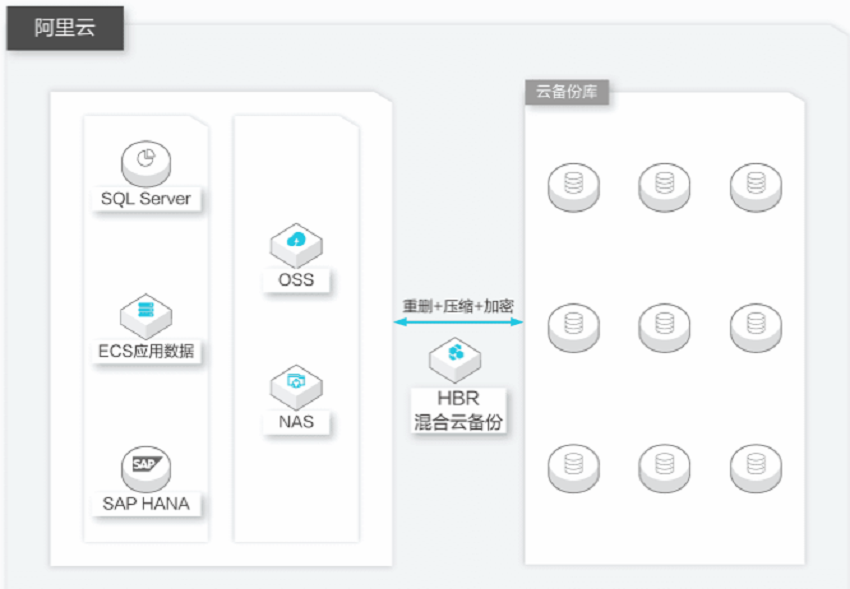Select bottom-left backup vault database icon
The height and width of the screenshot is (589, 850).
574,468
